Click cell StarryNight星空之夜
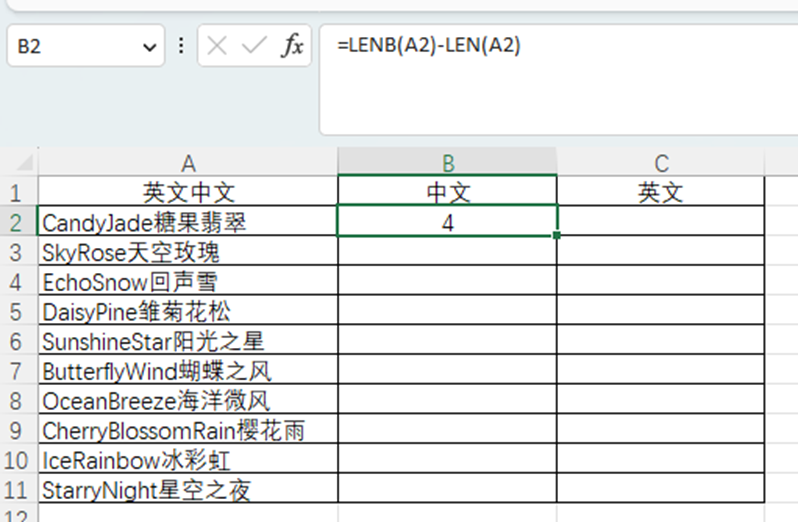The image size is (798, 522). coord(188,489)
